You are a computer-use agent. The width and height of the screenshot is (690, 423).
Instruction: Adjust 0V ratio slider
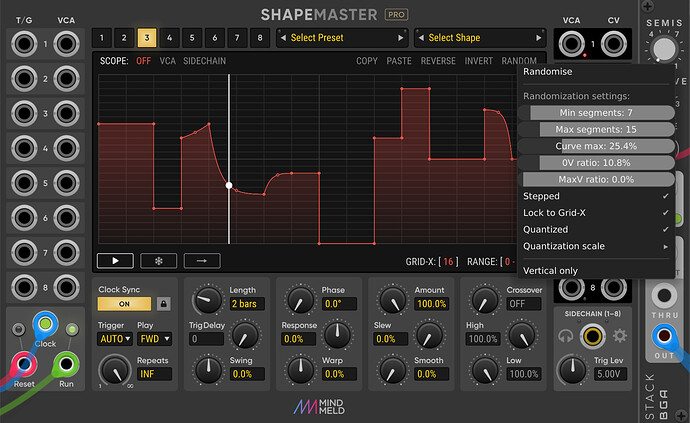[596, 163]
